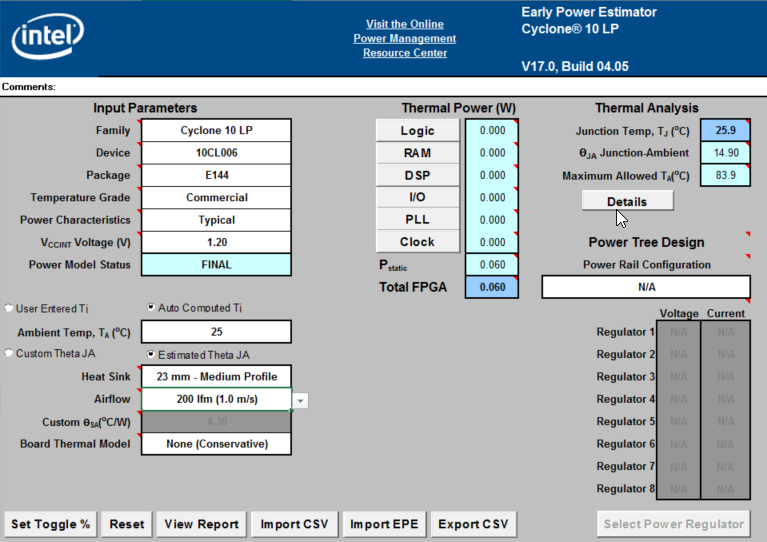The height and width of the screenshot is (542, 767).
Task: Open the Clock power section
Action: pyautogui.click(x=417, y=242)
